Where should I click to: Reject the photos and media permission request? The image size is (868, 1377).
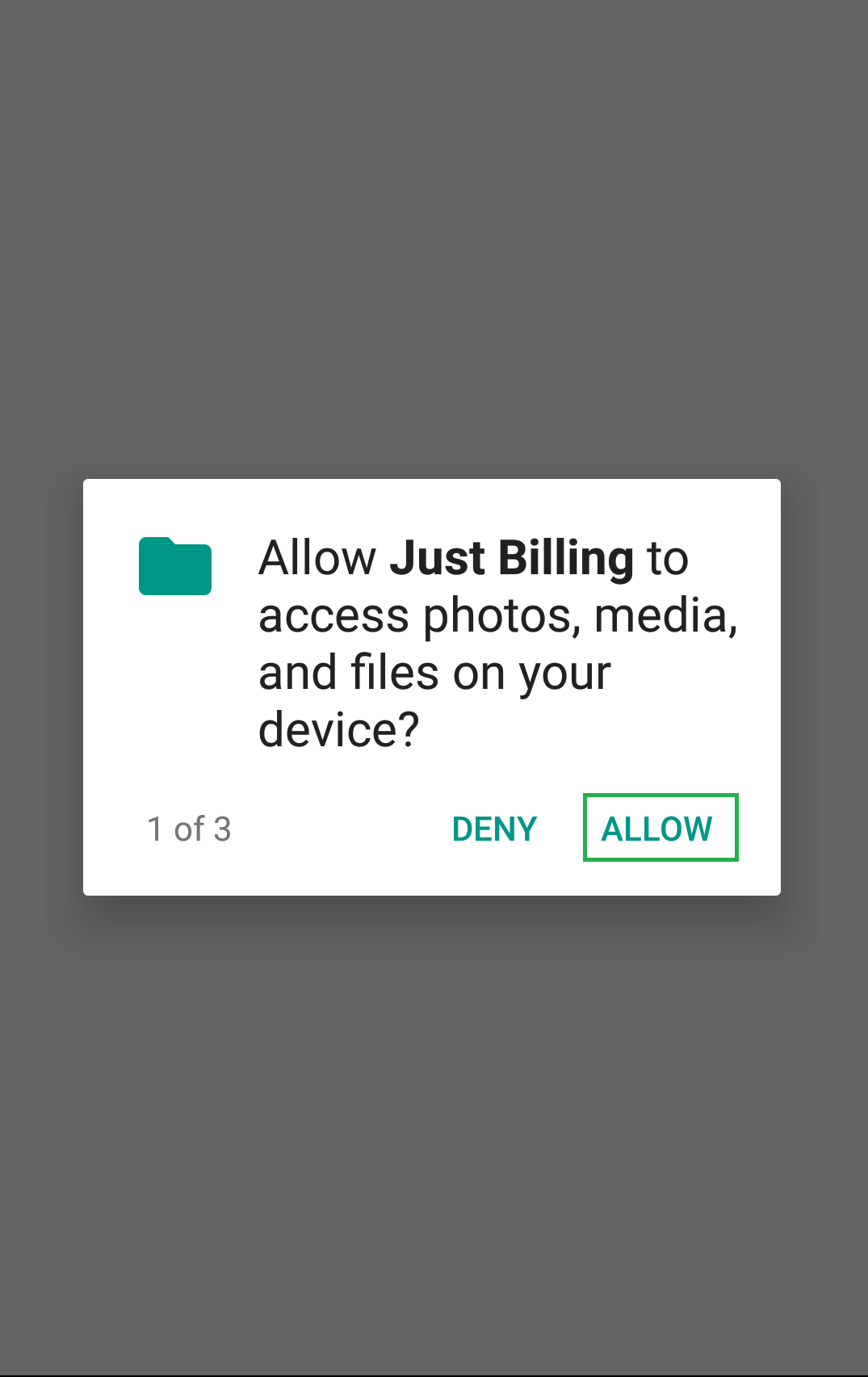tap(494, 829)
